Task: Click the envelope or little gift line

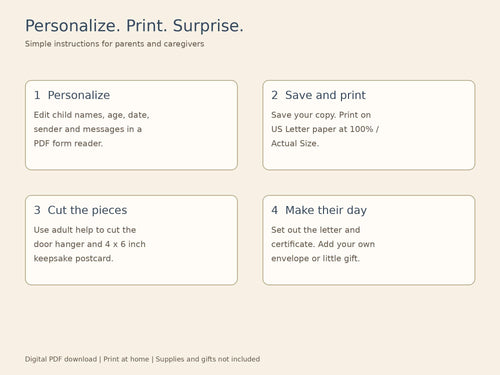Action: point(315,259)
